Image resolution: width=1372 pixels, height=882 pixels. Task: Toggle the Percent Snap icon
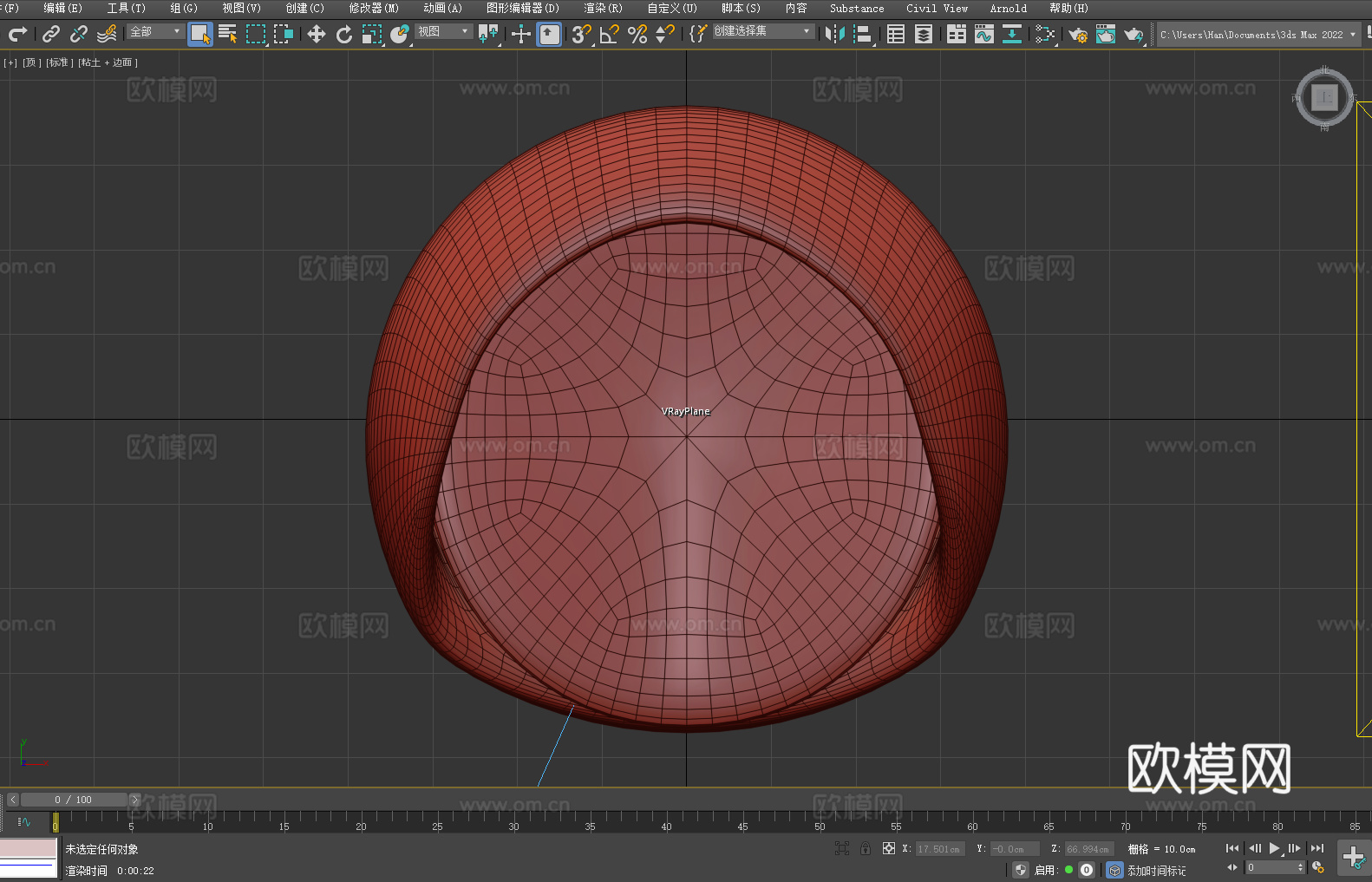637,34
